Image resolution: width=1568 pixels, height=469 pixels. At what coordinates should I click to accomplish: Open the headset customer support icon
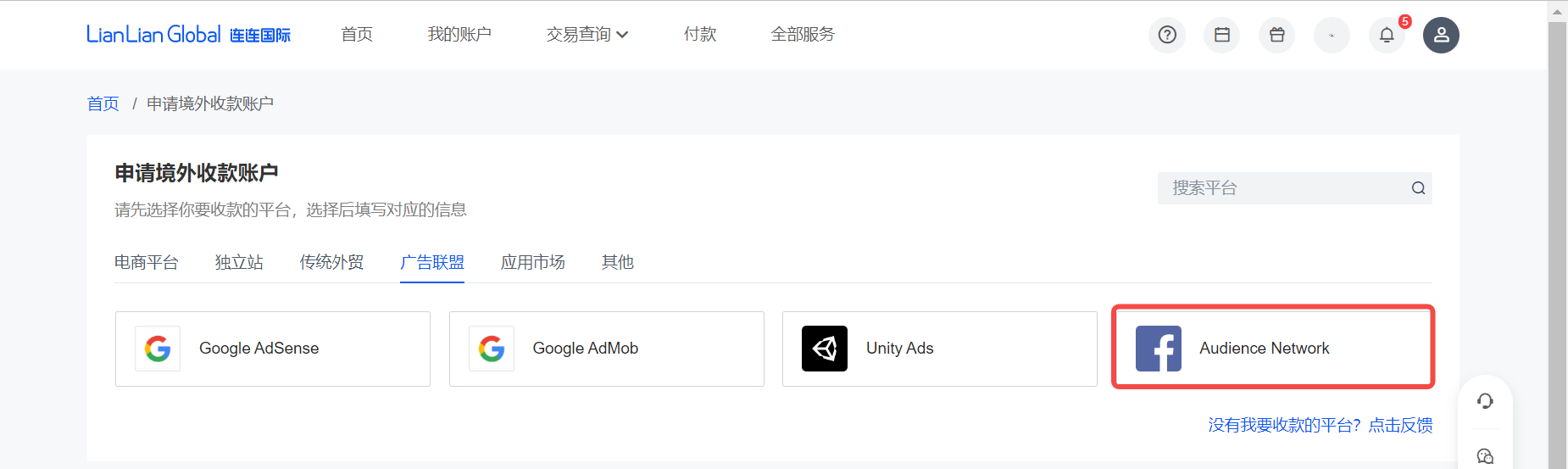point(1485,401)
